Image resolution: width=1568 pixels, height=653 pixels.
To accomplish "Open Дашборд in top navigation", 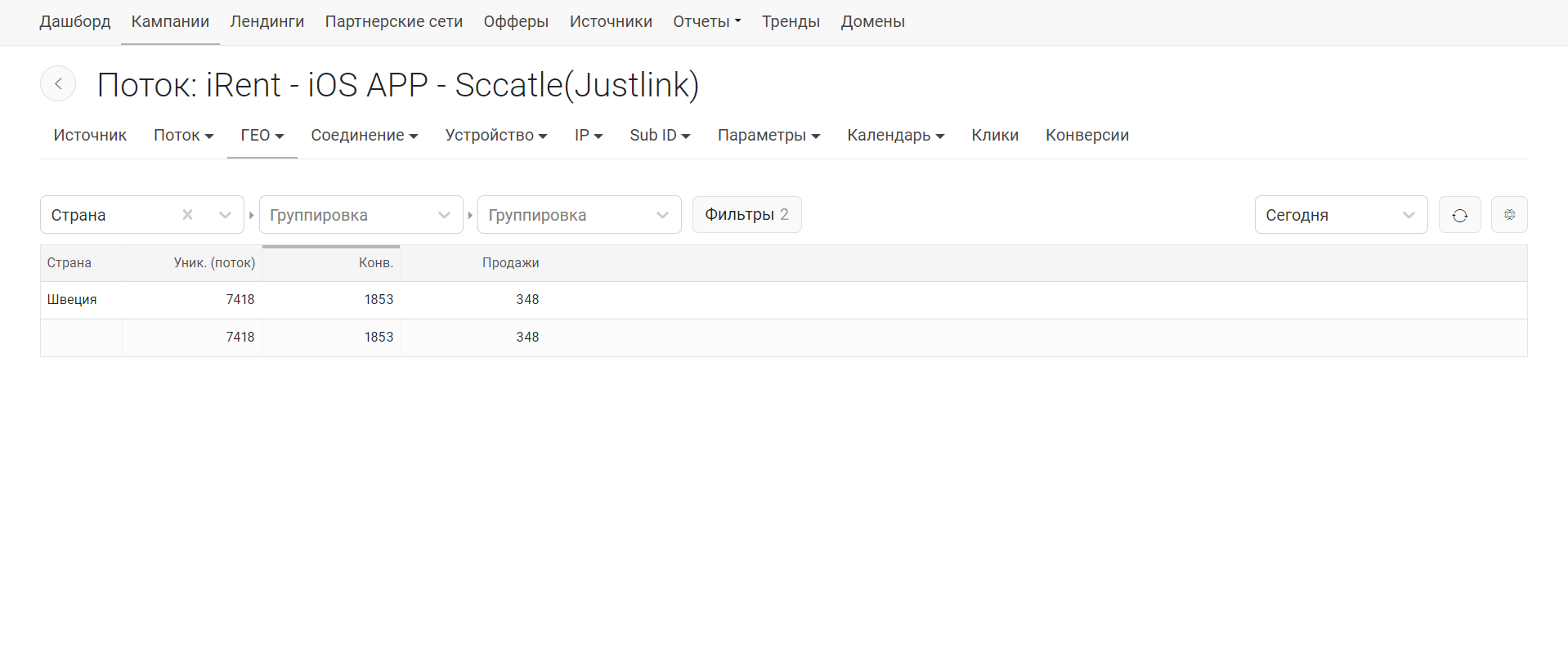I will click(x=75, y=22).
